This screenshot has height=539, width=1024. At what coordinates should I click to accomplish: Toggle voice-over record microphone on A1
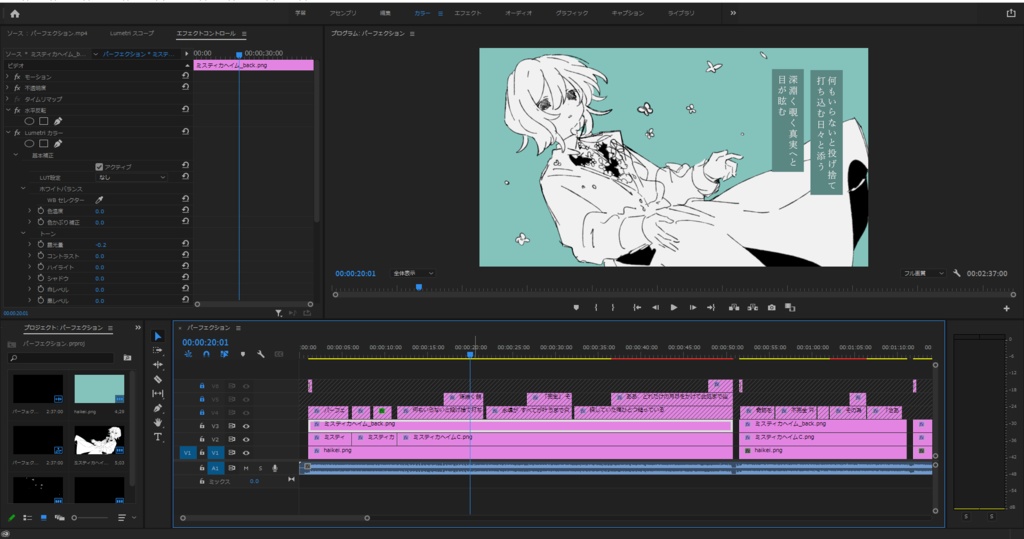tap(275, 468)
